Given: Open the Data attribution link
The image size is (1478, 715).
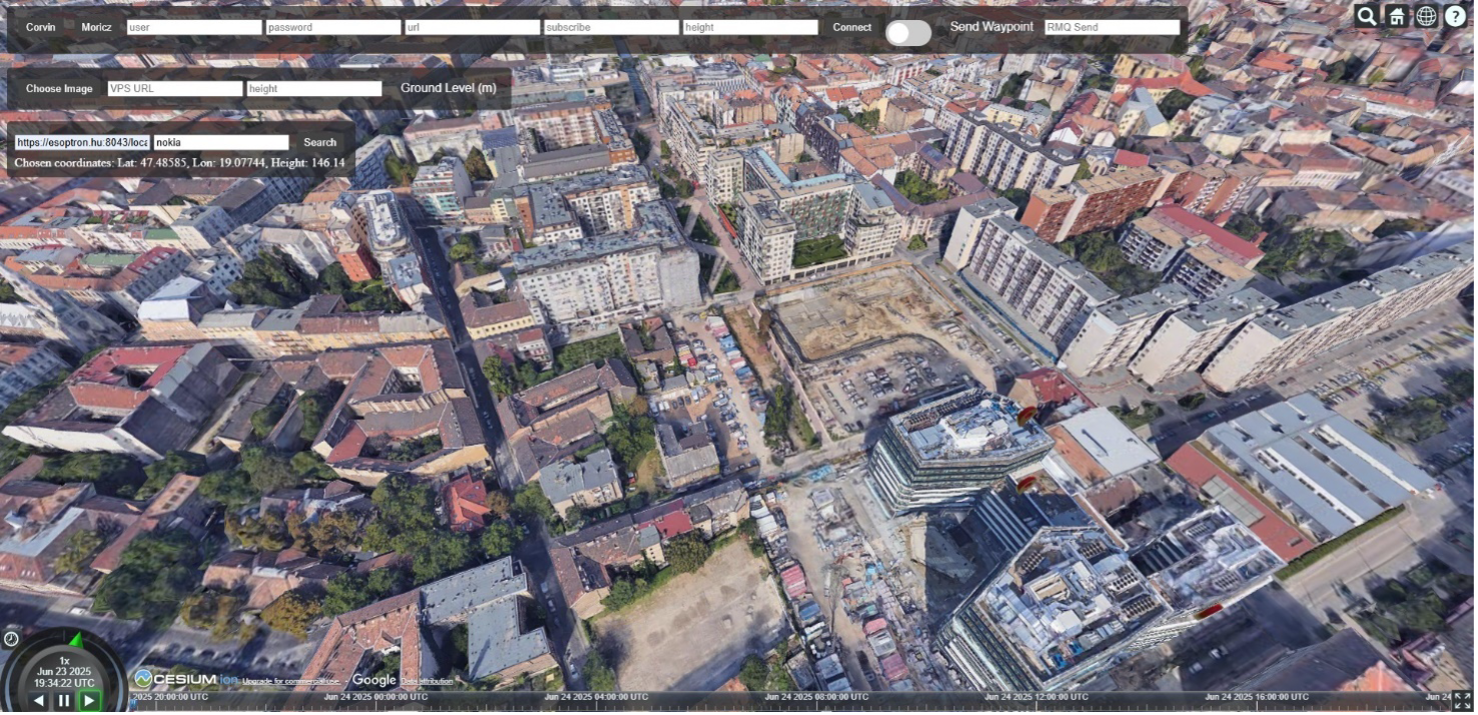Looking at the screenshot, I should coord(427,681).
